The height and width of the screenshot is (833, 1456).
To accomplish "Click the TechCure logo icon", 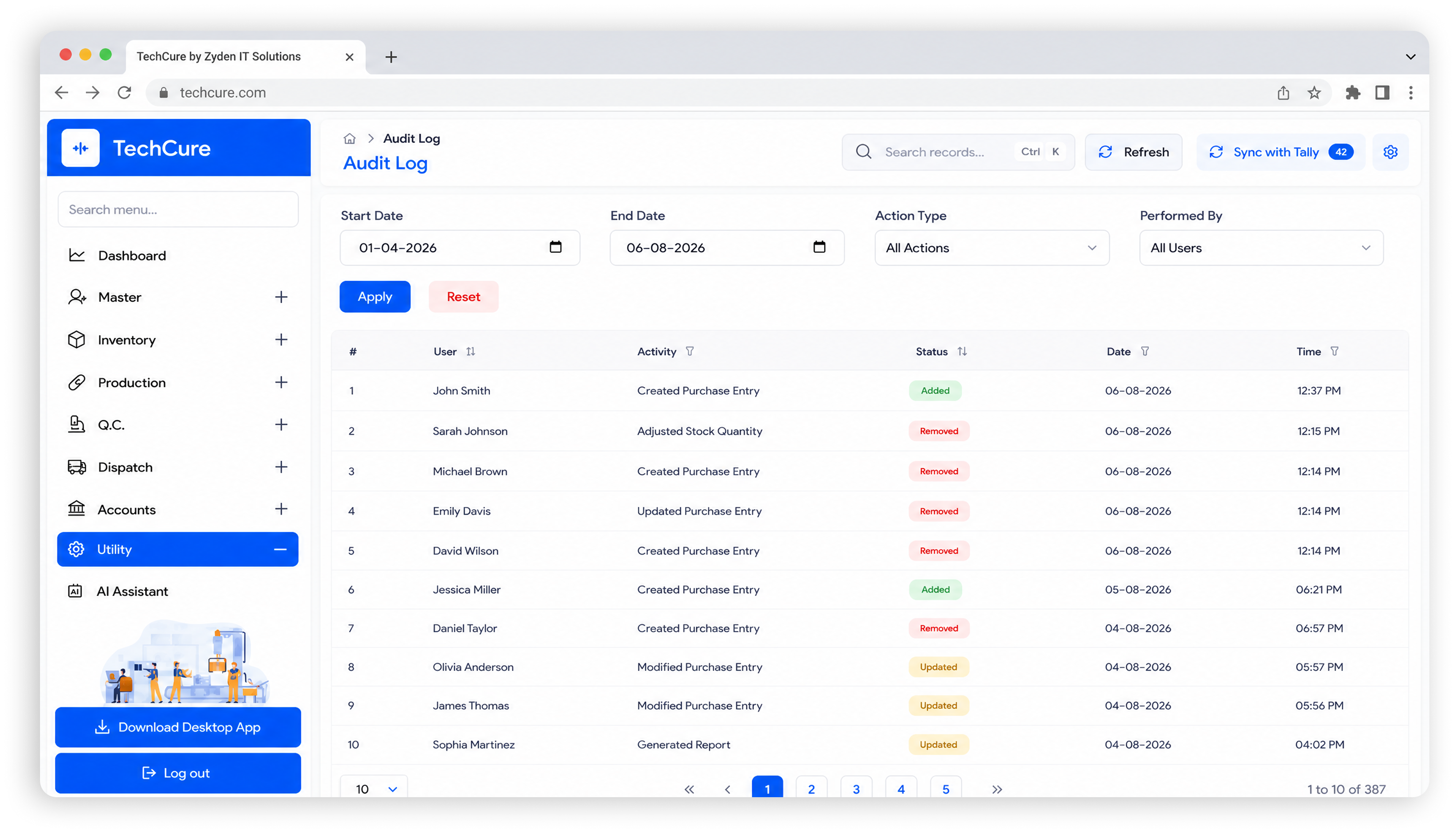I will (80, 148).
